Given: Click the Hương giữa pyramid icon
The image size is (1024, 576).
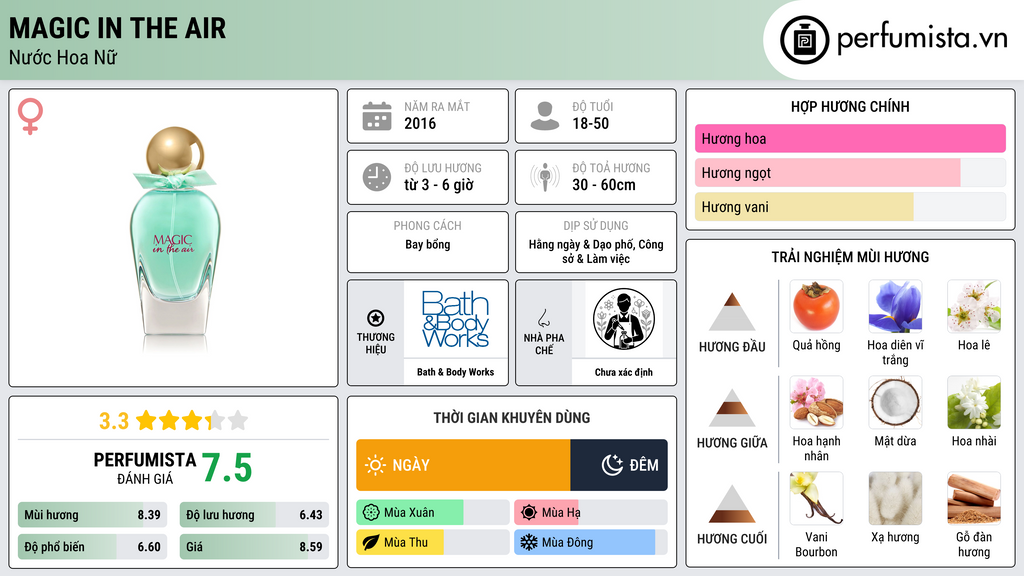Looking at the screenshot, I should click(732, 408).
